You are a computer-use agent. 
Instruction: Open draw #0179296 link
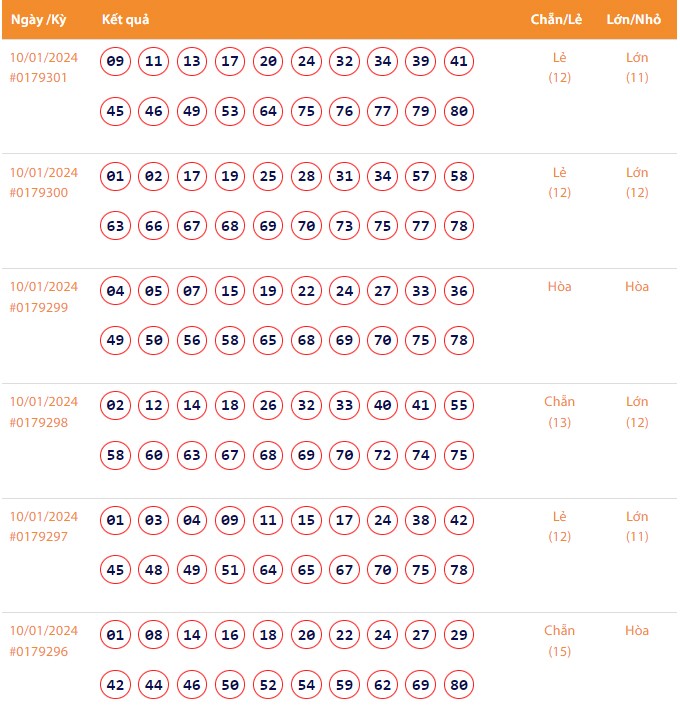pyautogui.click(x=39, y=651)
